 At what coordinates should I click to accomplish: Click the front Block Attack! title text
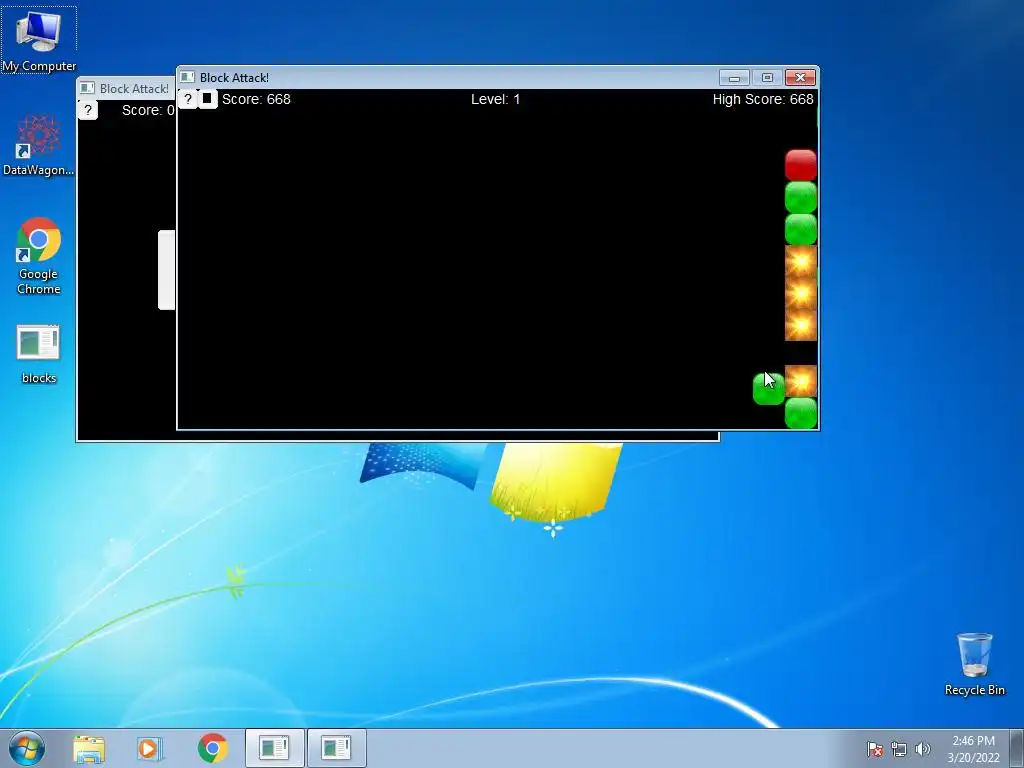tap(234, 78)
